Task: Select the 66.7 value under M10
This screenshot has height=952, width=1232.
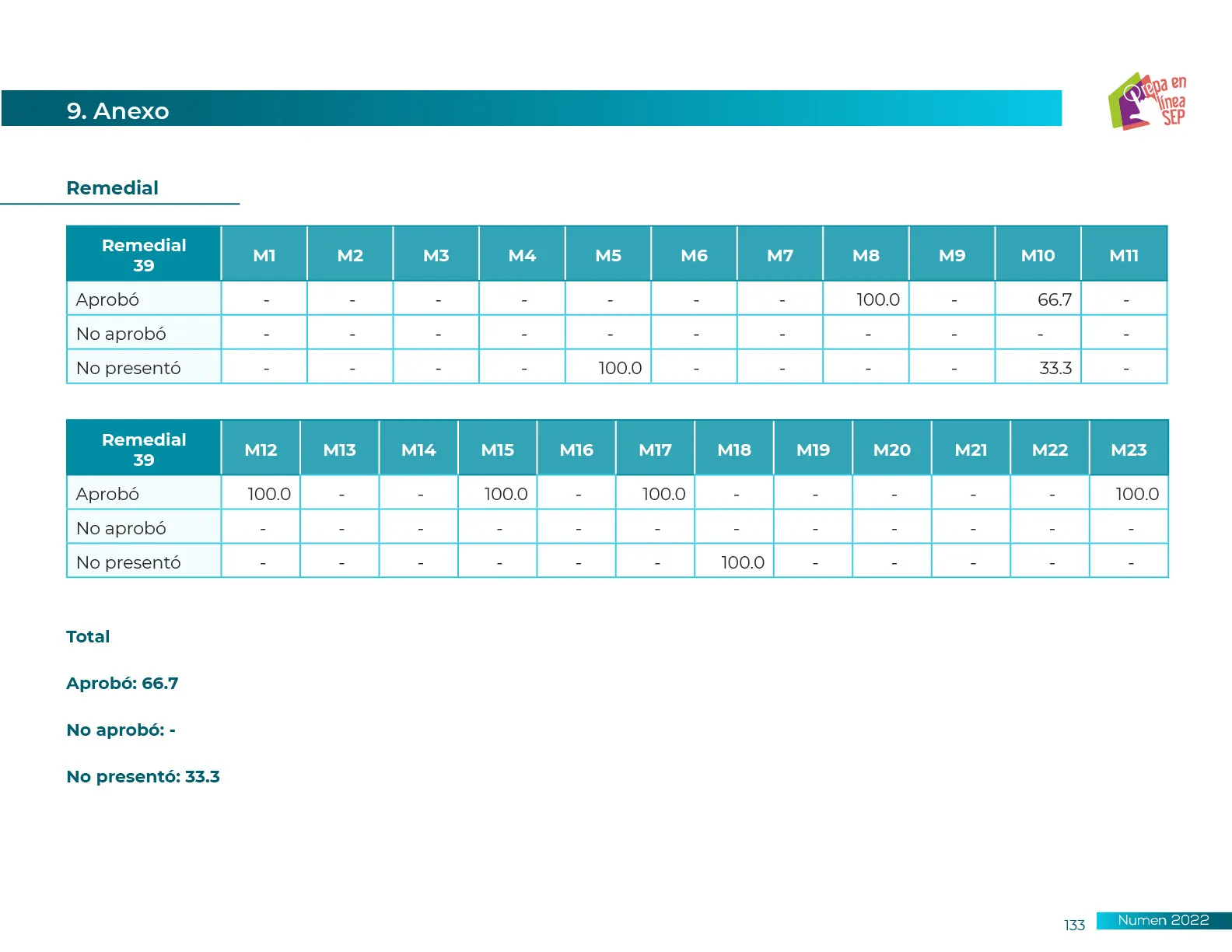Action: [x=1054, y=299]
